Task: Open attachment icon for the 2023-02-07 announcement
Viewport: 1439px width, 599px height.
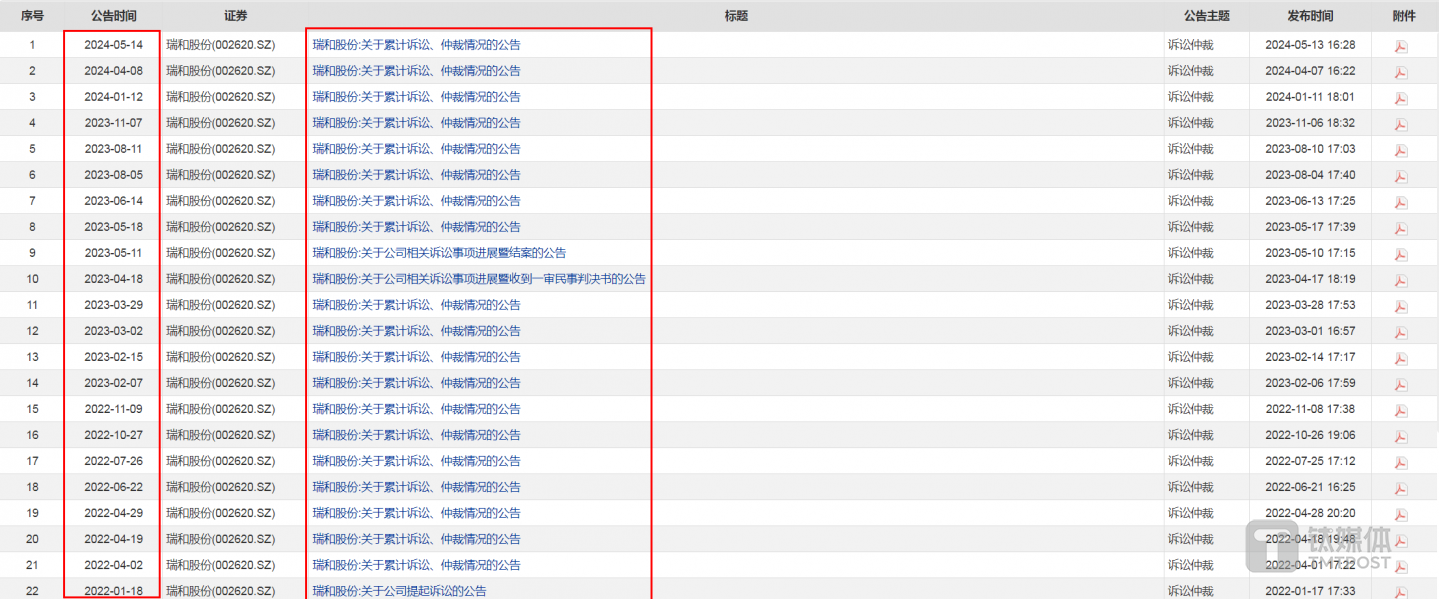Action: [1401, 384]
